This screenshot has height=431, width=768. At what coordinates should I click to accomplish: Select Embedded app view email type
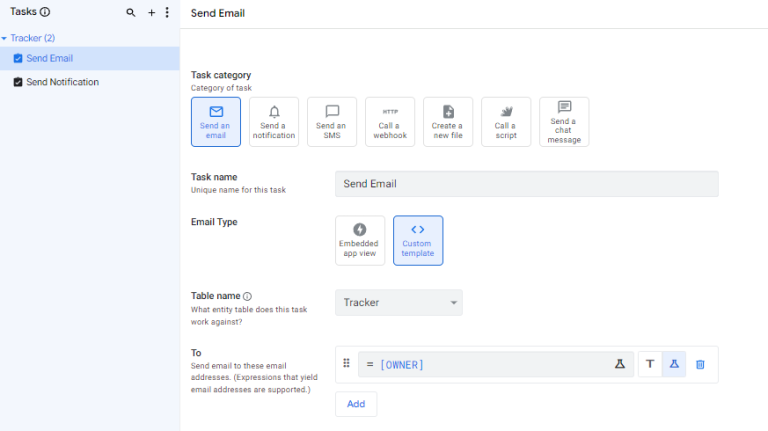coord(360,240)
